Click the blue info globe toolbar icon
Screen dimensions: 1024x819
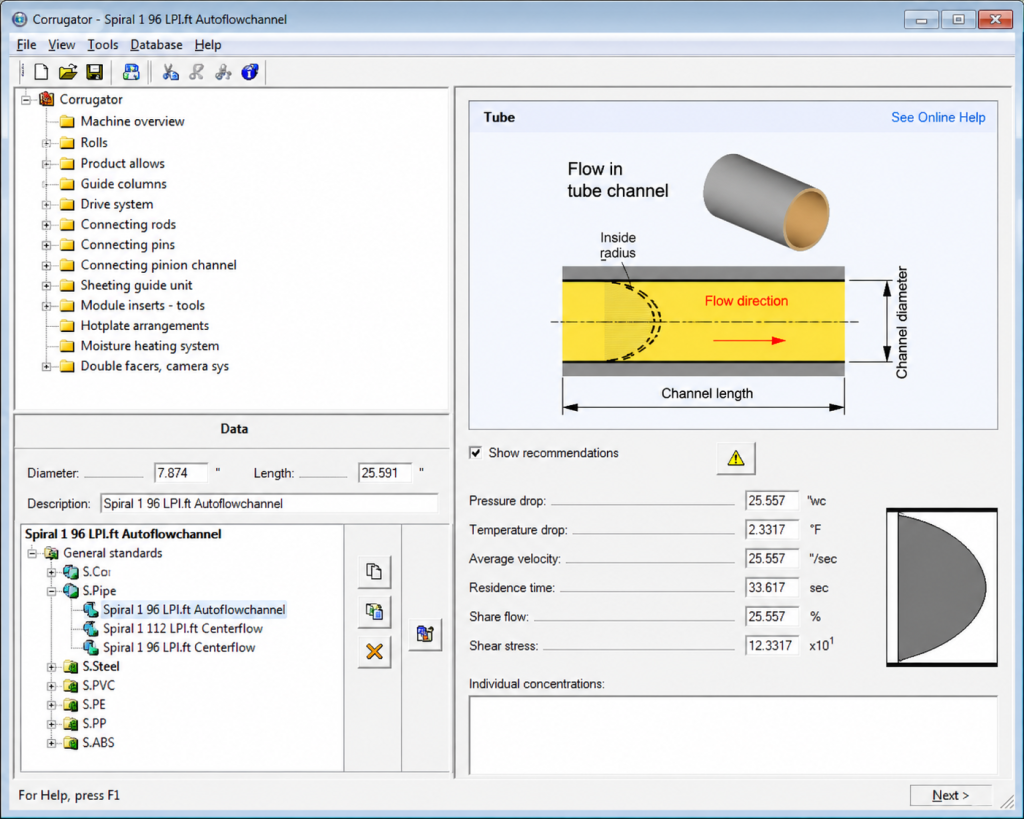pos(250,72)
